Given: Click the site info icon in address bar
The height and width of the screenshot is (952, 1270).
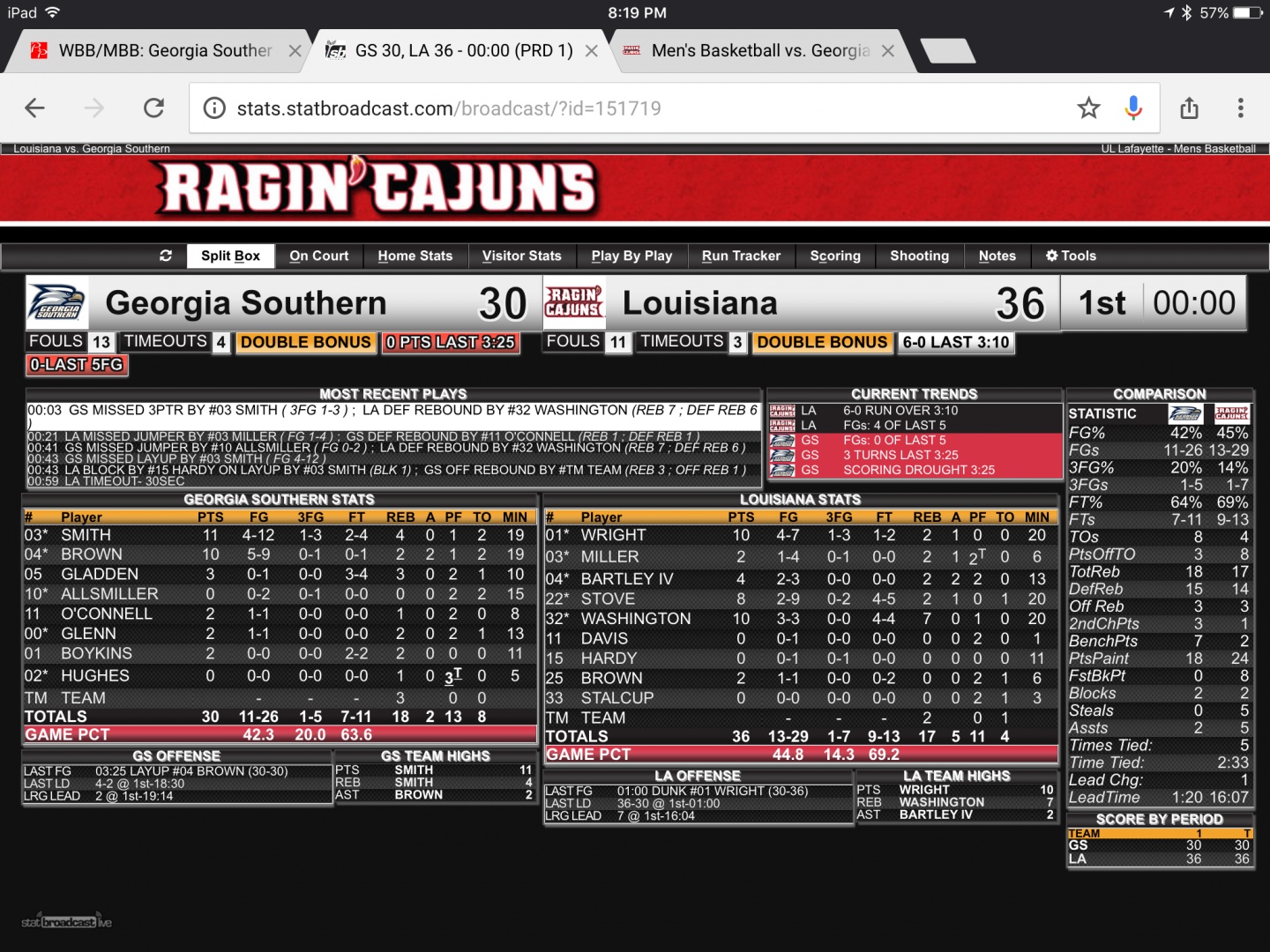Looking at the screenshot, I should coord(214,108).
